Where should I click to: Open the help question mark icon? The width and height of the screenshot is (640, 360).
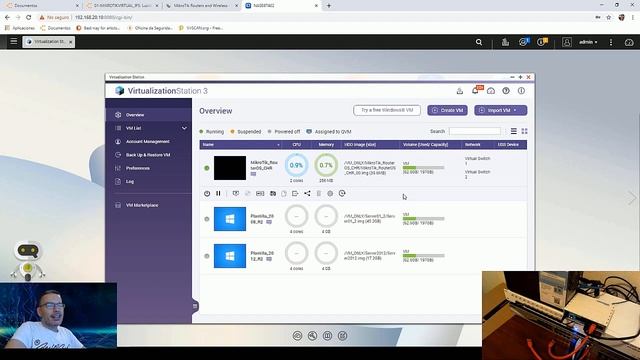(x=506, y=91)
